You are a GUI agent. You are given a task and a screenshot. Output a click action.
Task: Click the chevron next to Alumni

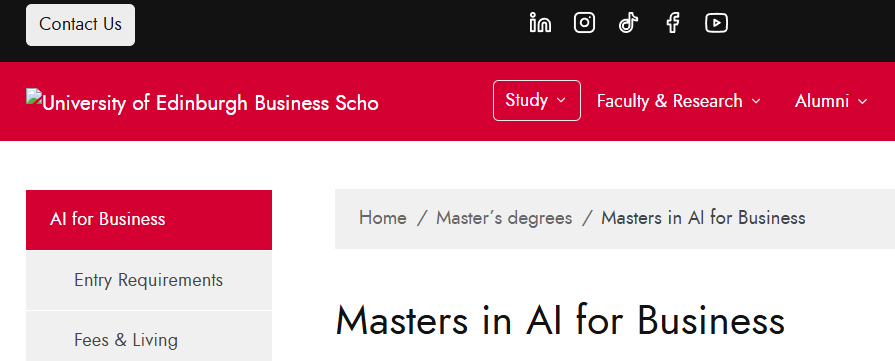(x=862, y=102)
